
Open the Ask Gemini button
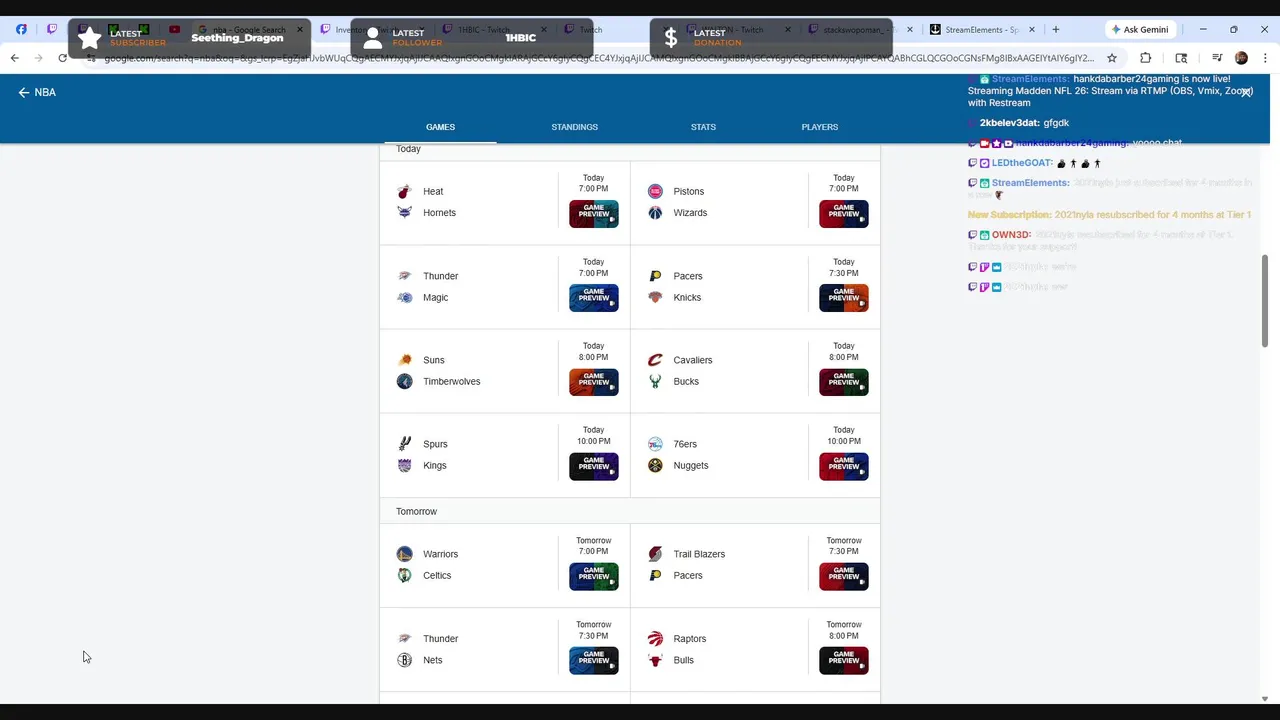point(1139,29)
